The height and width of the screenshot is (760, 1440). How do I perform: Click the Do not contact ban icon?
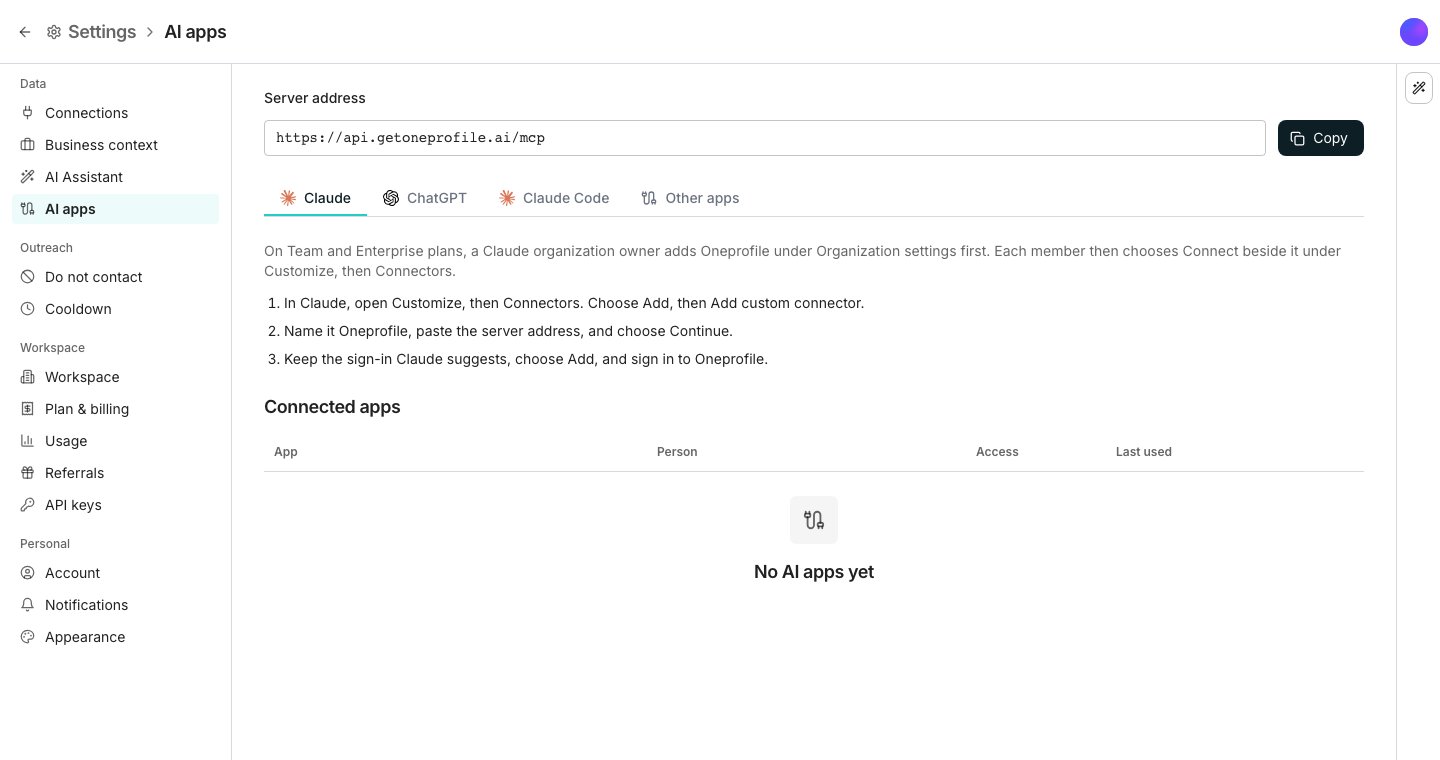[x=28, y=277]
